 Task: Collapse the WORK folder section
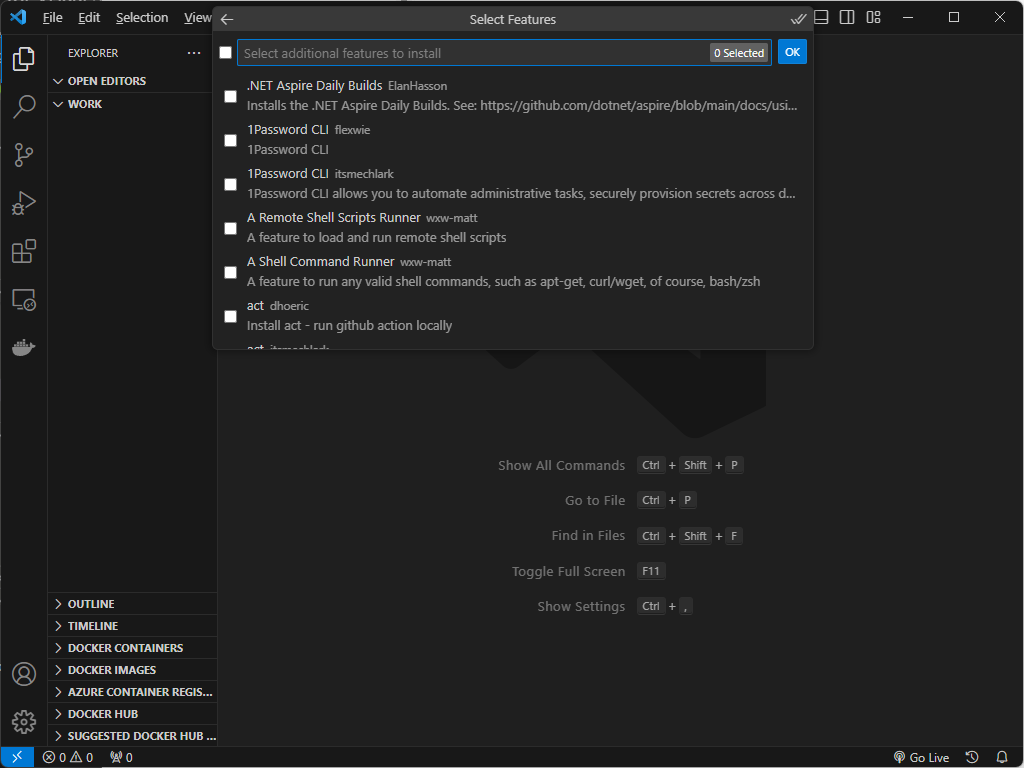(132, 104)
